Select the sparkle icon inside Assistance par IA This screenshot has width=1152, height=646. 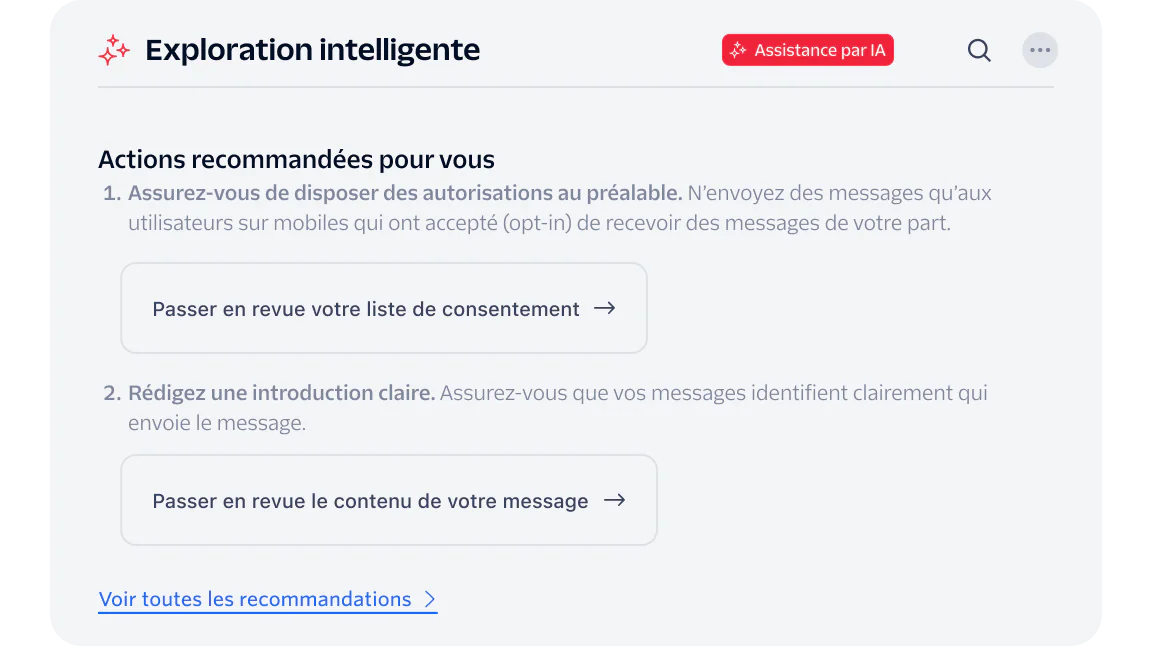[x=737, y=49]
